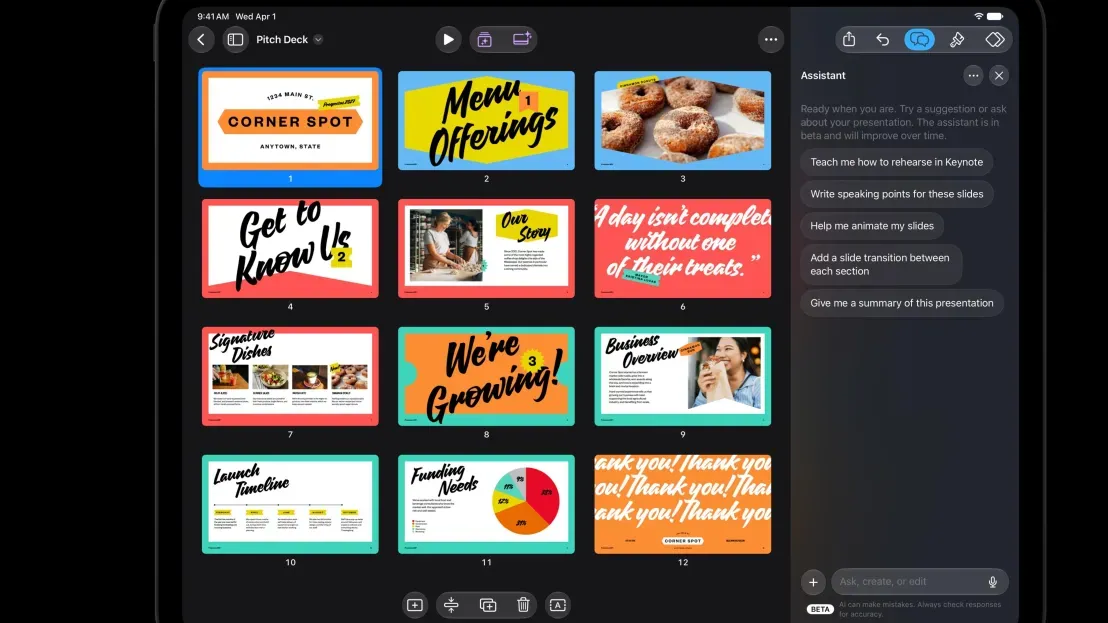Select slide 6 quote thumbnail

683,248
